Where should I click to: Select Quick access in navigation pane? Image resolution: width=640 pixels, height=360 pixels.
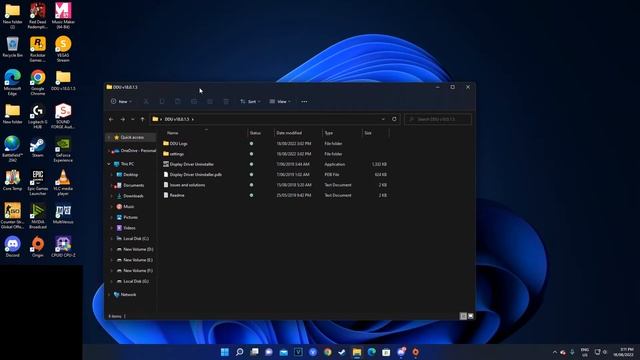[131, 138]
